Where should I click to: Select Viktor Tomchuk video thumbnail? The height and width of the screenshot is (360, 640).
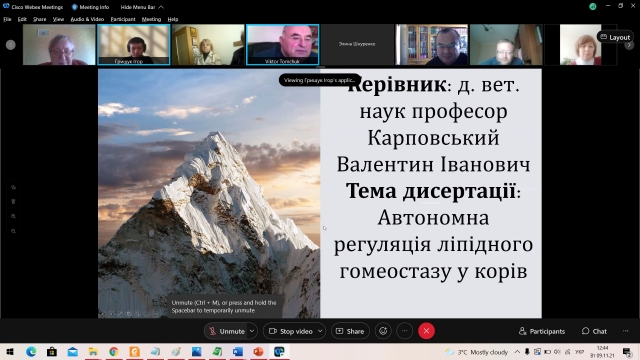[x=282, y=44]
